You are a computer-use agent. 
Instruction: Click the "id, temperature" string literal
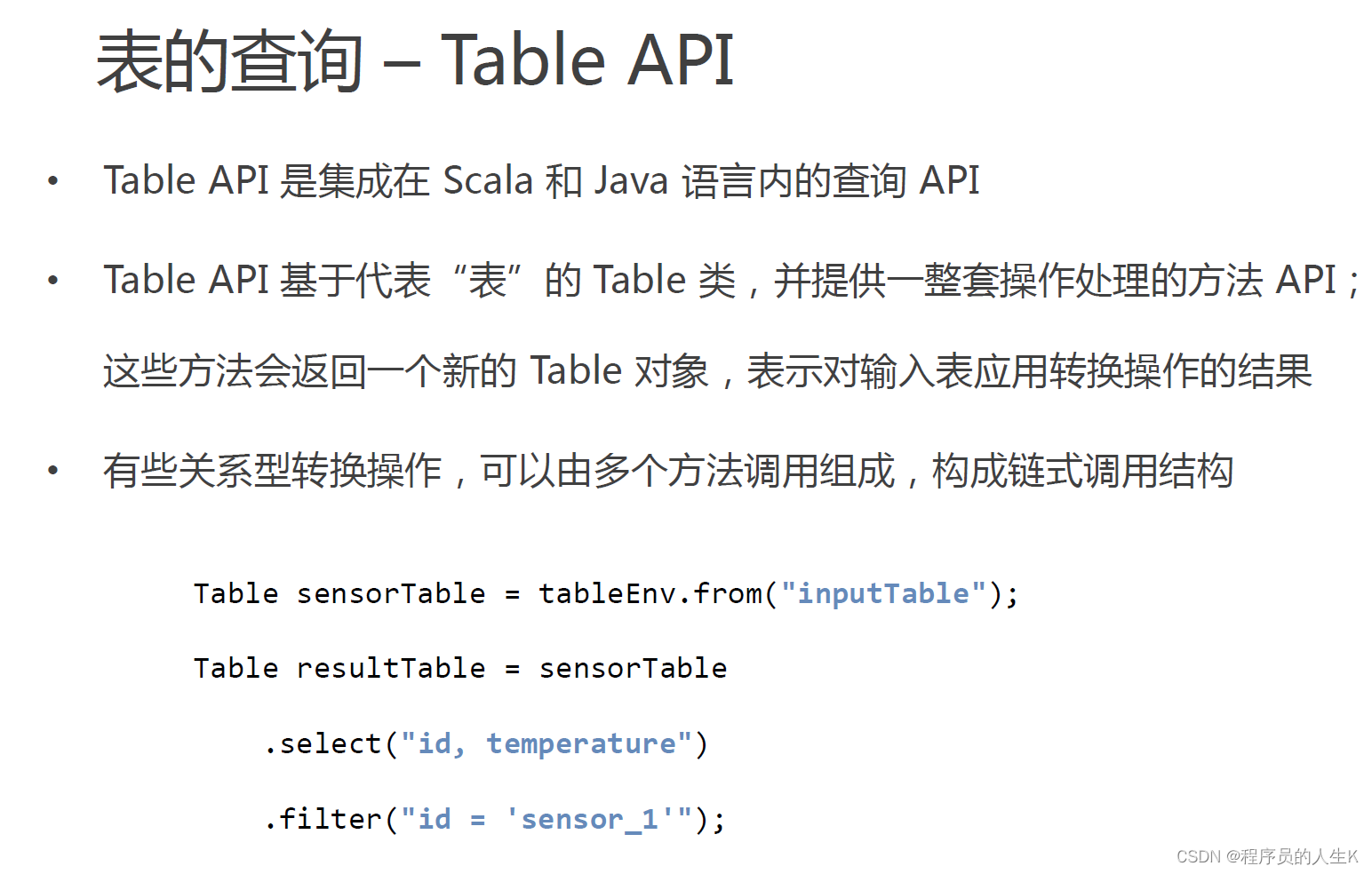coord(546,743)
